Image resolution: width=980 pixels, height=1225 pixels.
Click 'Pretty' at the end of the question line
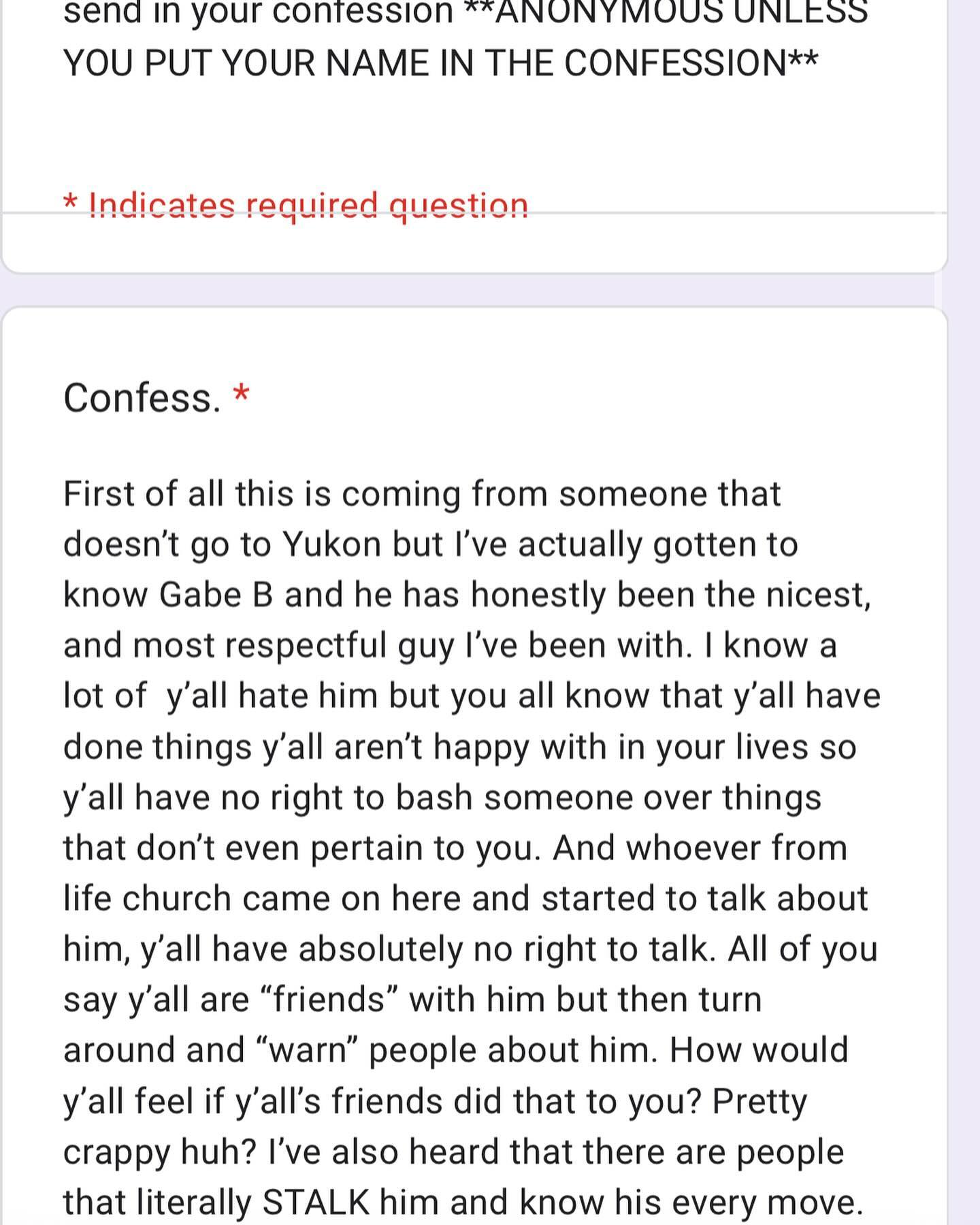click(x=759, y=1101)
